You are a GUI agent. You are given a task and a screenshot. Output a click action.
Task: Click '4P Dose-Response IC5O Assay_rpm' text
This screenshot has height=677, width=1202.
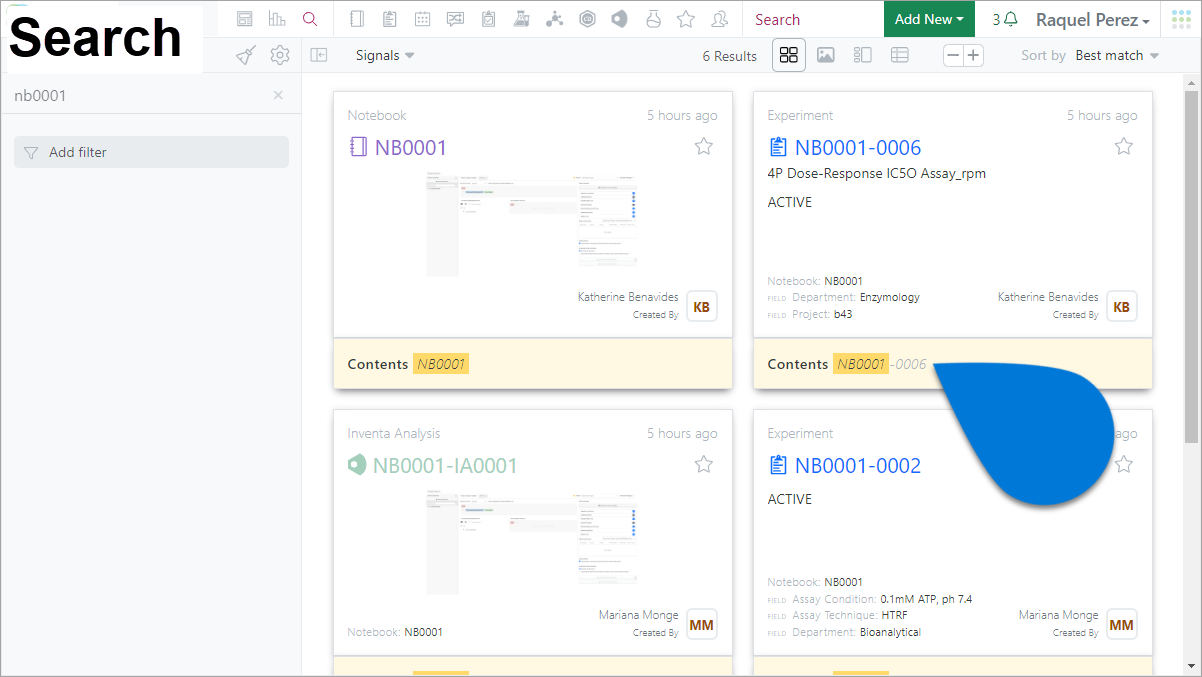[x=877, y=173]
